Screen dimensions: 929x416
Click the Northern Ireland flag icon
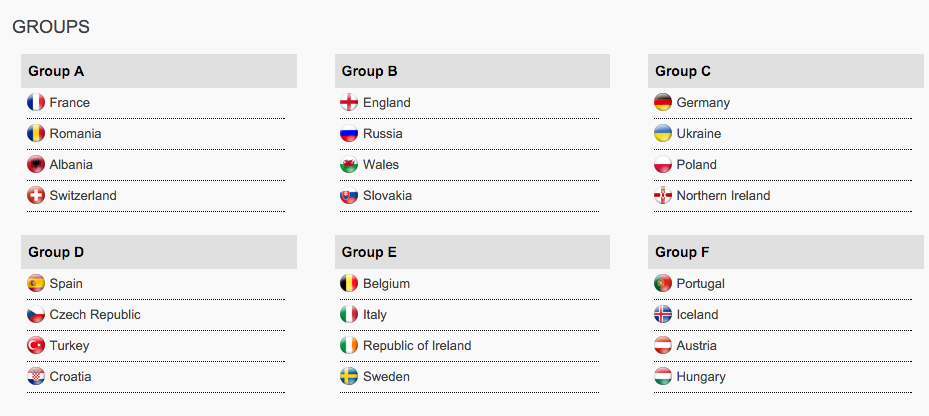pos(662,195)
